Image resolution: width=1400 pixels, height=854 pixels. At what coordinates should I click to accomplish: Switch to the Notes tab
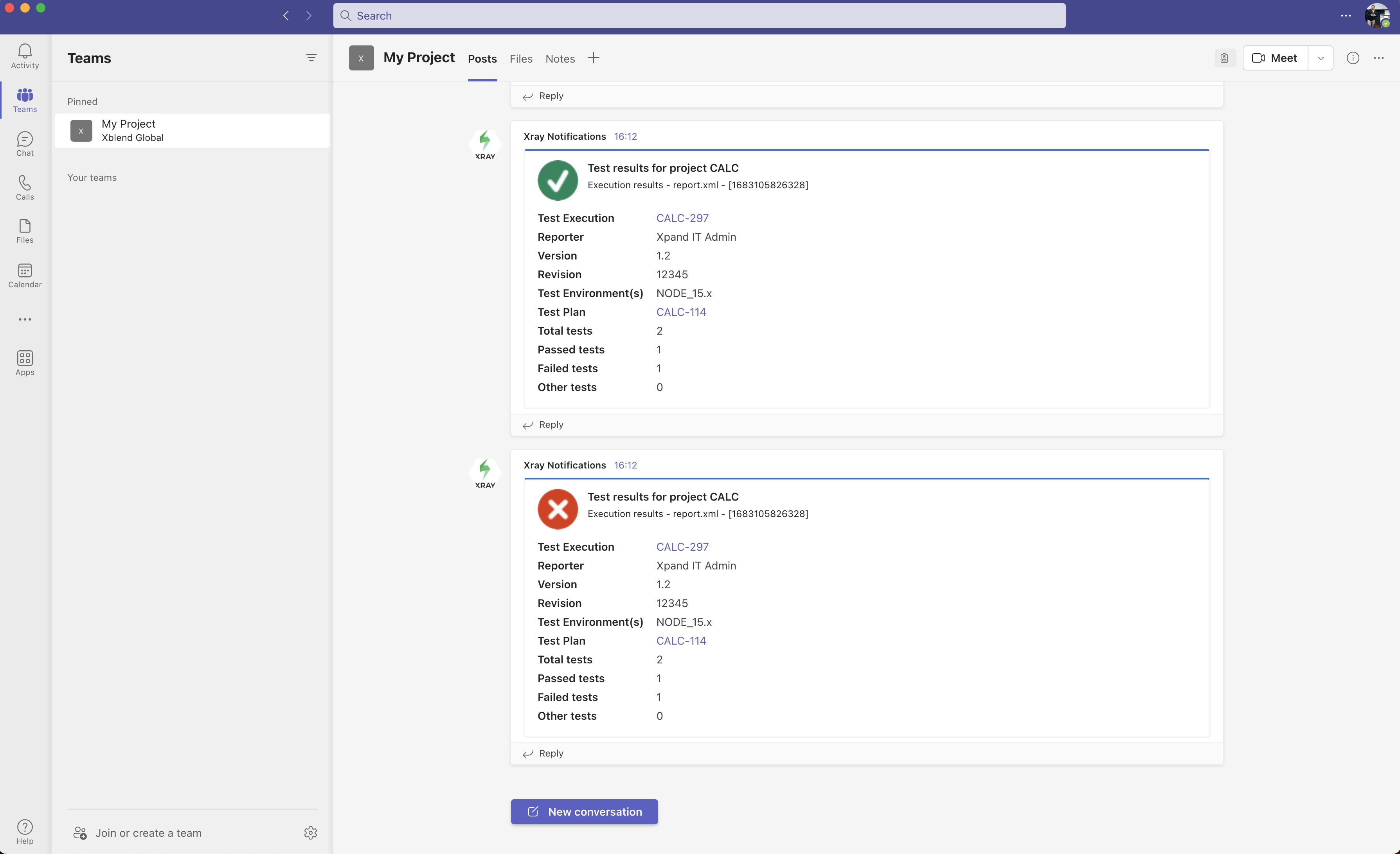click(x=560, y=59)
